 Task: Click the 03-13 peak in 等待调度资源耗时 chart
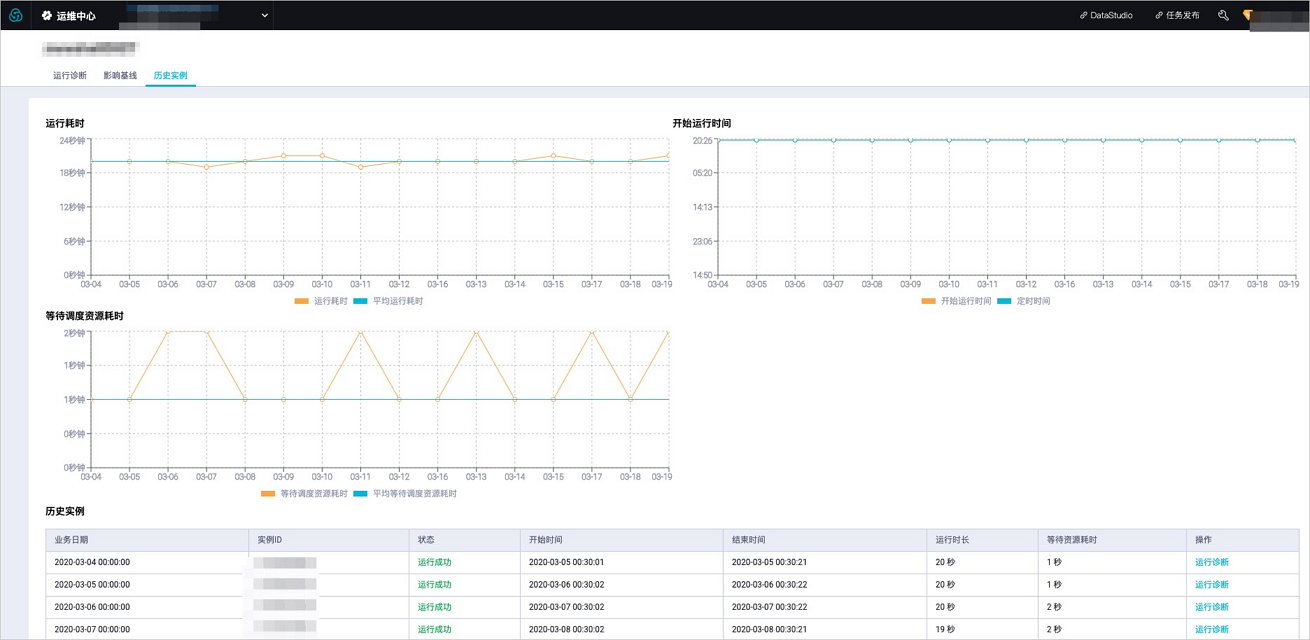(x=476, y=332)
